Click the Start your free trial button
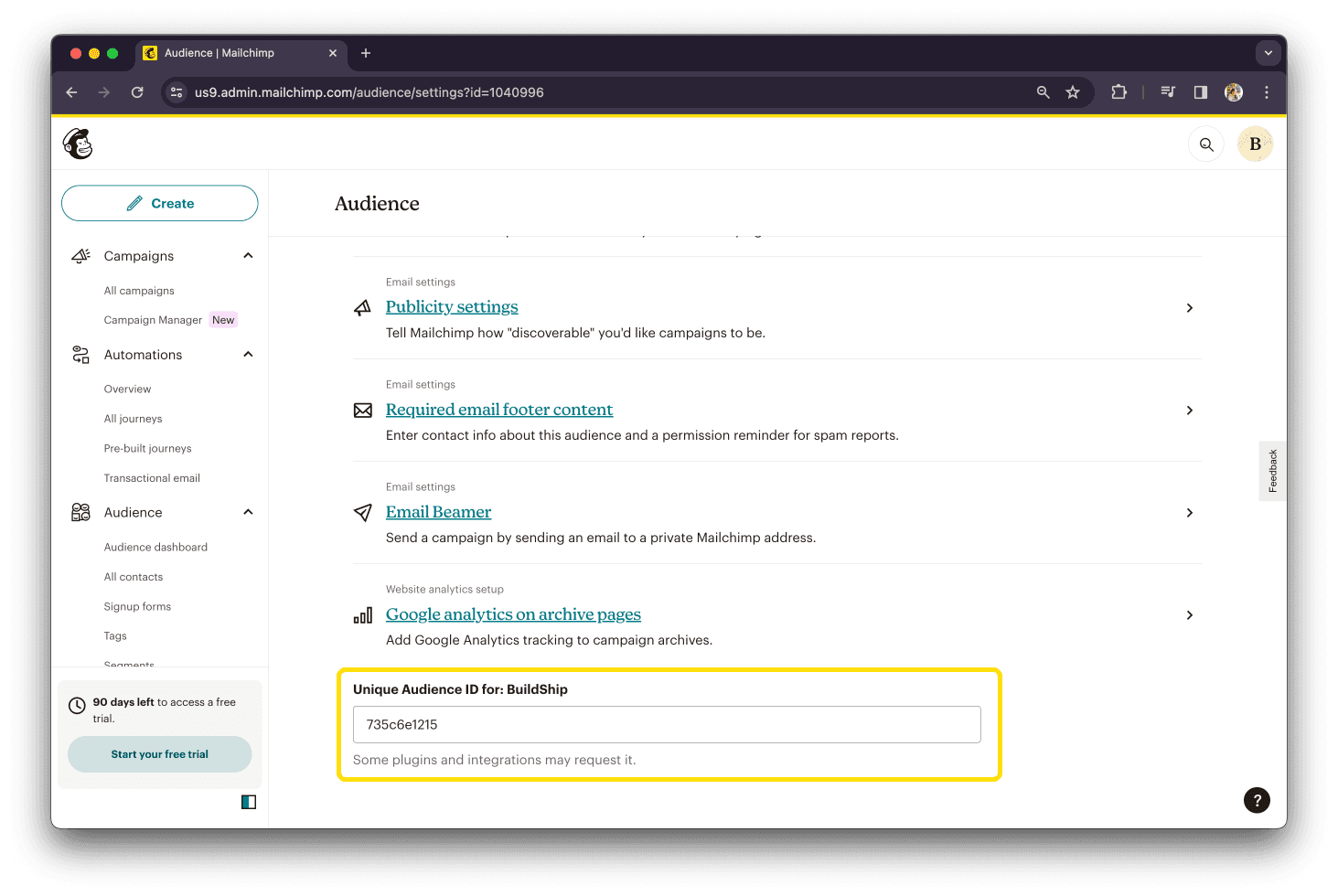Screen dimensions: 1338x896 tap(159, 754)
